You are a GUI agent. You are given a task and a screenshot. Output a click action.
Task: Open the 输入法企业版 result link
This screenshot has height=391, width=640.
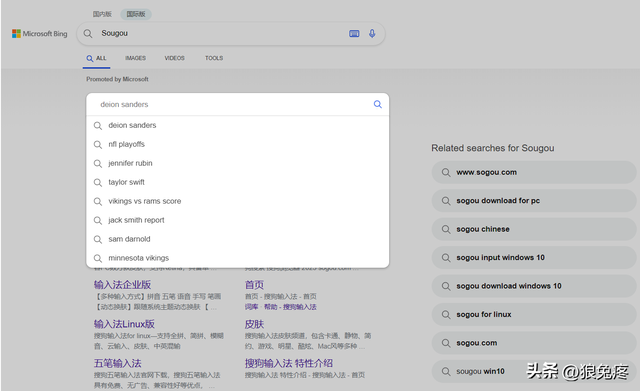click(x=122, y=285)
